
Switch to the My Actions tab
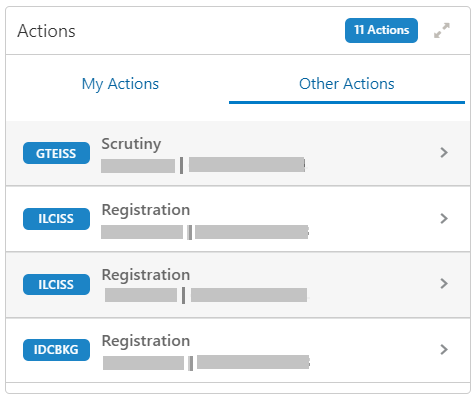pos(120,84)
